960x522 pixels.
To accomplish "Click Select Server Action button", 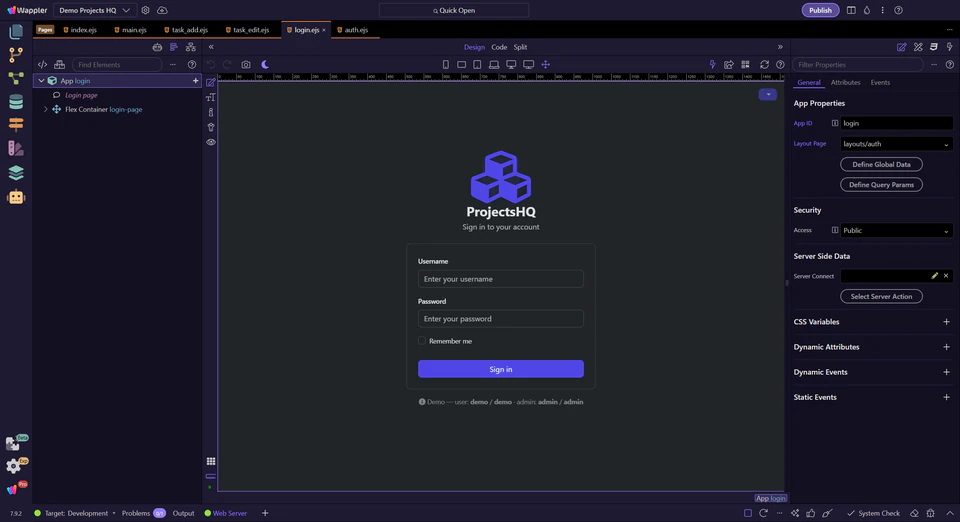I will click(881, 297).
